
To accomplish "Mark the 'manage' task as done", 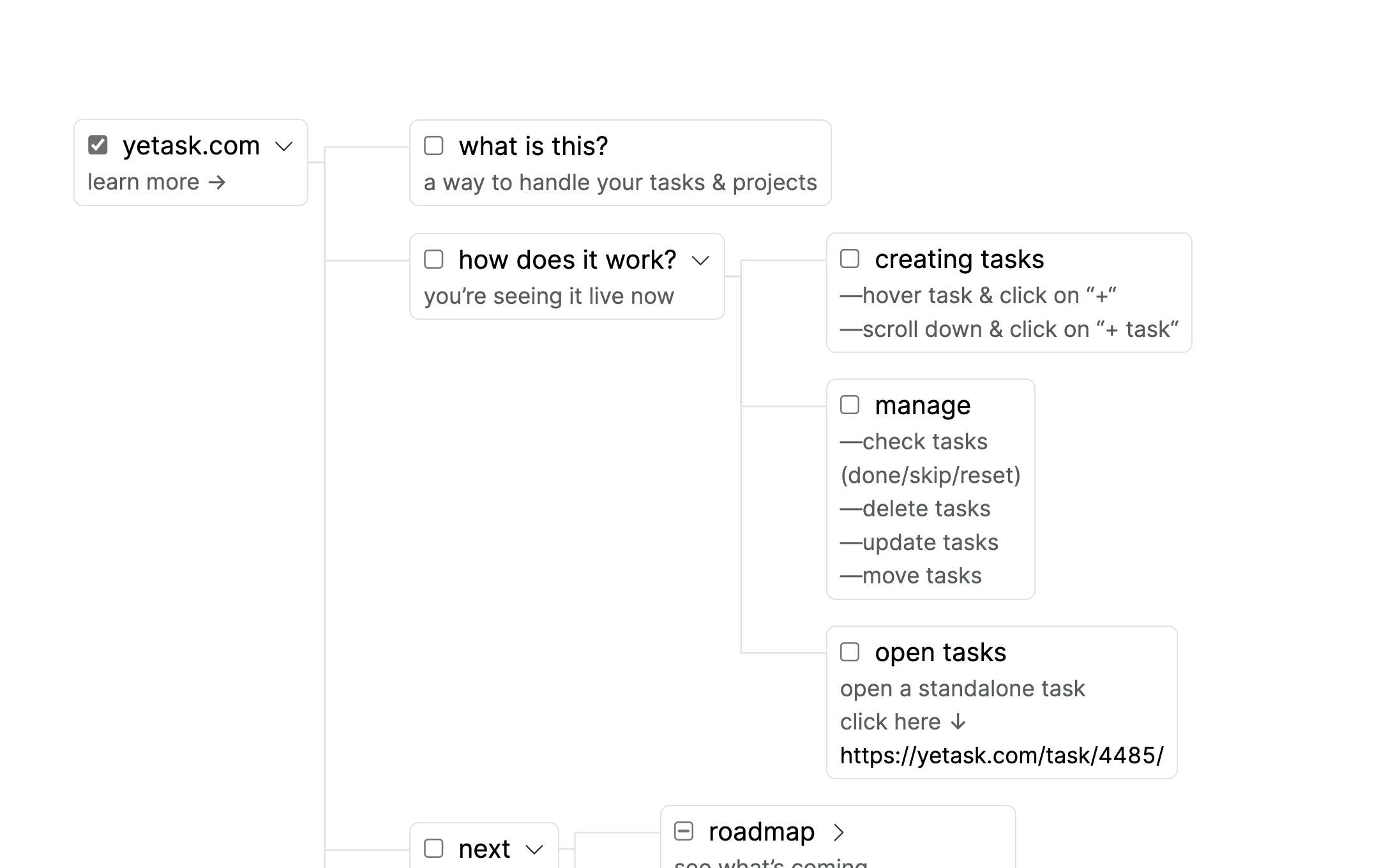I will pyautogui.click(x=850, y=405).
